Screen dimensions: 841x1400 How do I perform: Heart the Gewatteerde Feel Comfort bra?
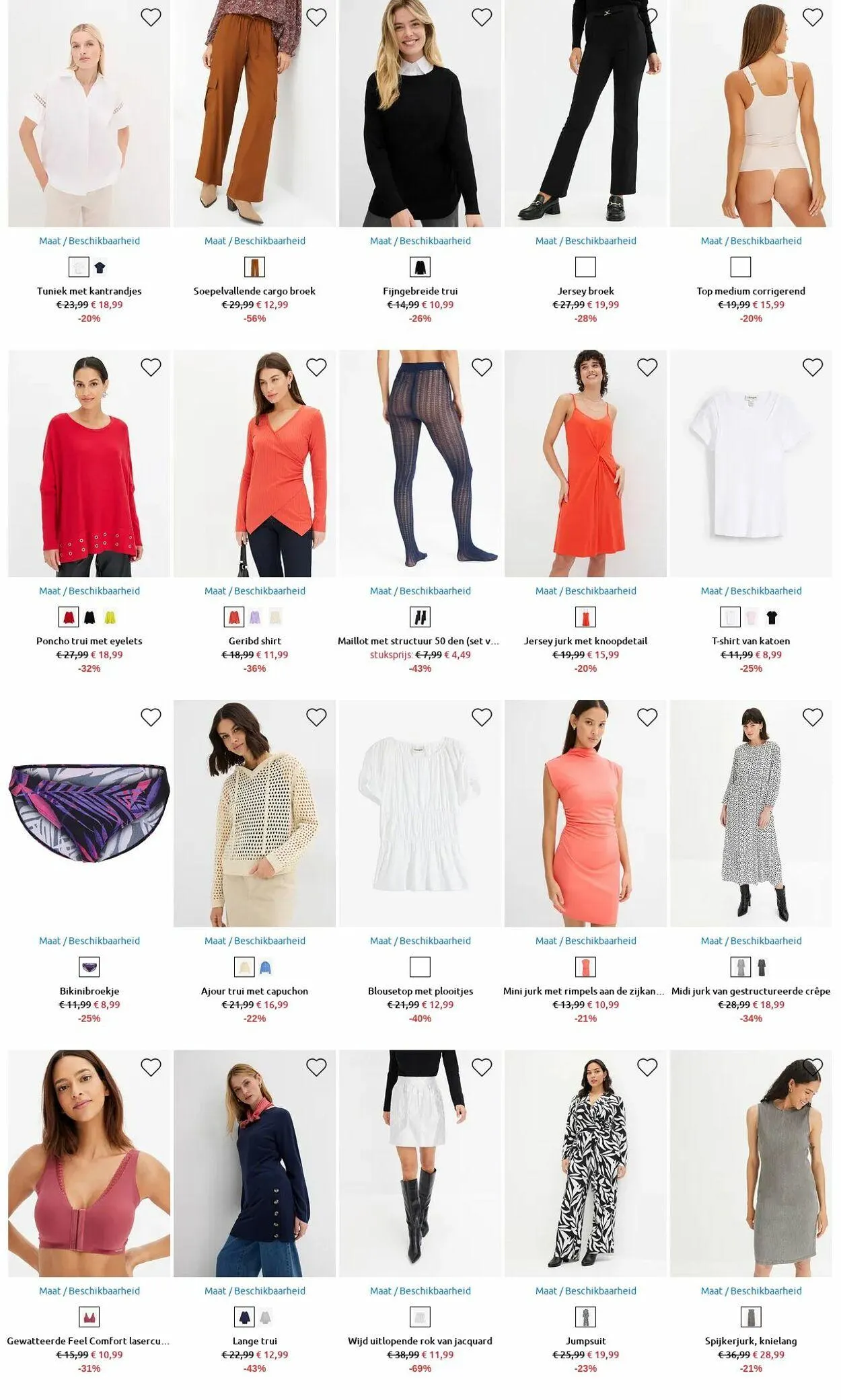coord(151,1067)
